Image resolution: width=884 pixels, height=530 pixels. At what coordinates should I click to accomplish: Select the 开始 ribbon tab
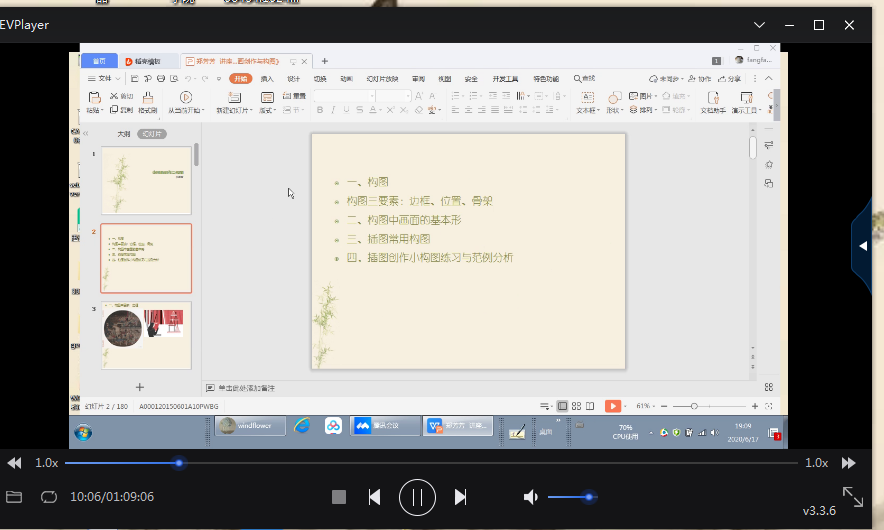pyautogui.click(x=241, y=78)
